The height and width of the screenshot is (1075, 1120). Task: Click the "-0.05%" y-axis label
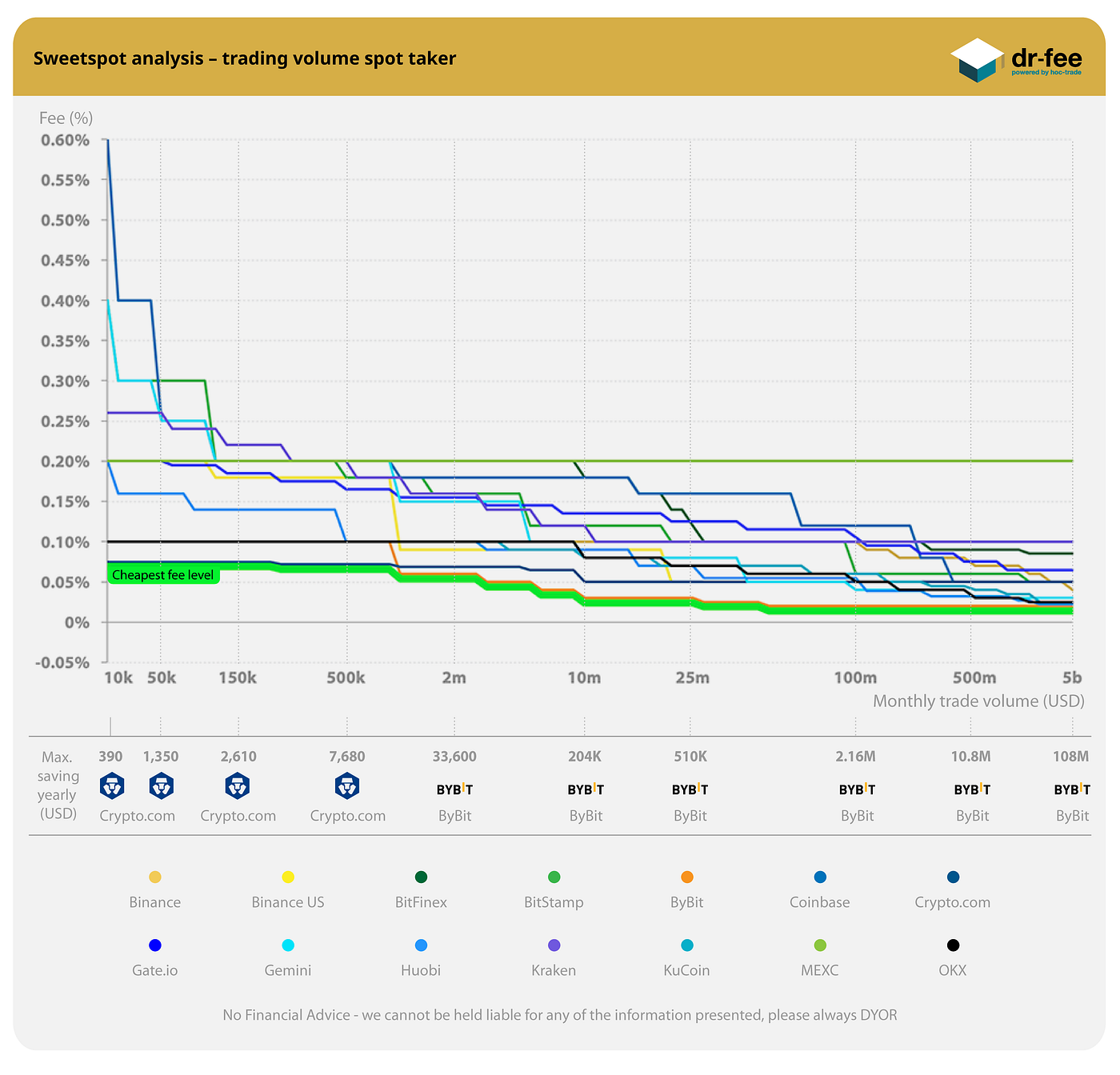pos(62,663)
